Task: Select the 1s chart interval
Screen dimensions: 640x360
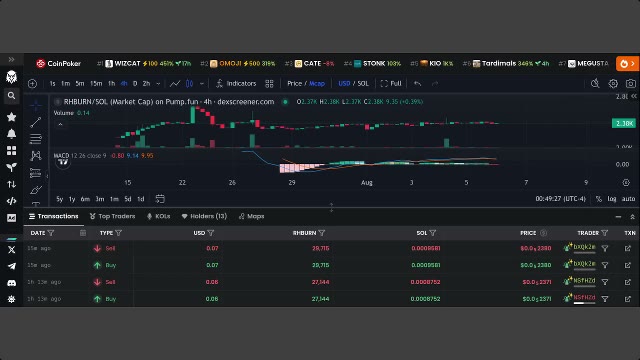Action: coord(52,84)
